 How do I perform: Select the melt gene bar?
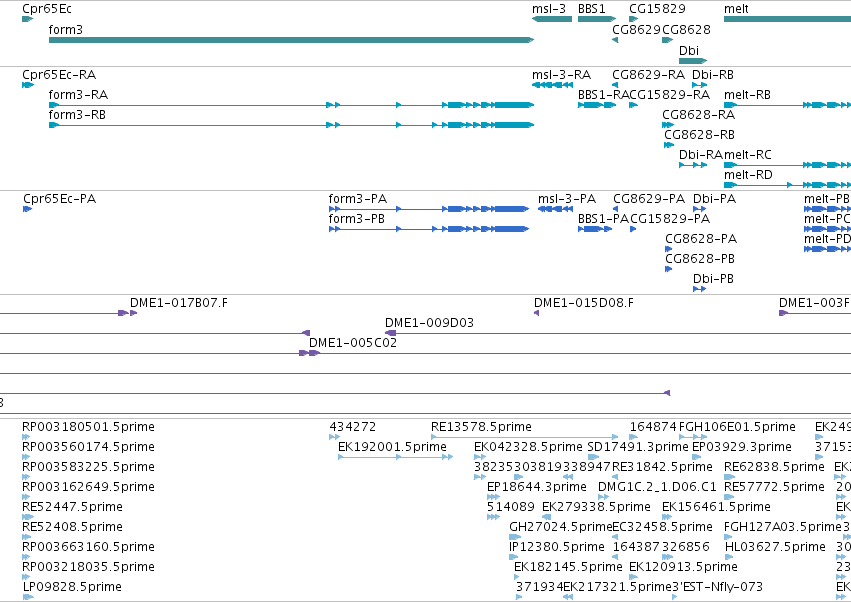click(x=788, y=19)
